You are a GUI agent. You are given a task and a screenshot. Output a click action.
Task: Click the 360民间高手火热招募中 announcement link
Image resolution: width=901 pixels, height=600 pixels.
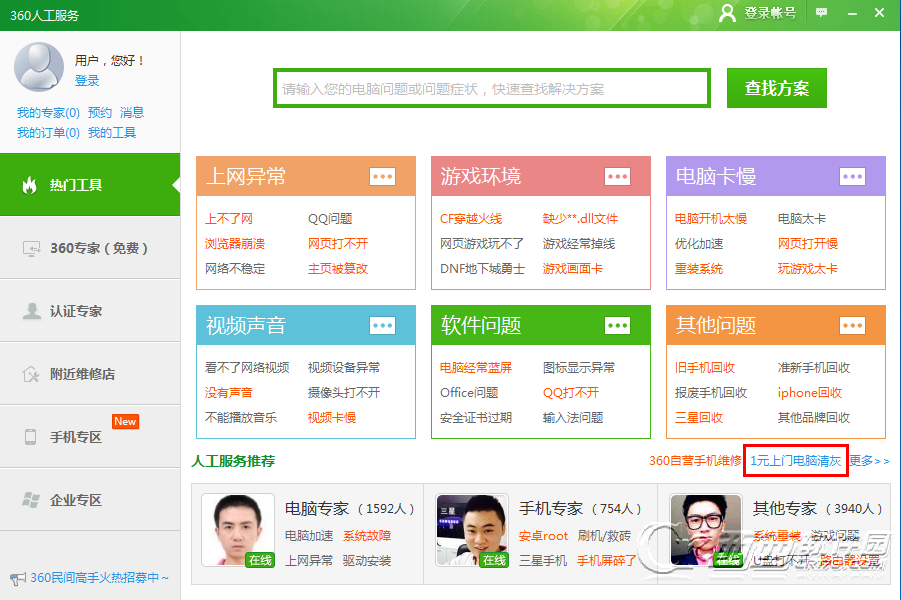pos(99,578)
